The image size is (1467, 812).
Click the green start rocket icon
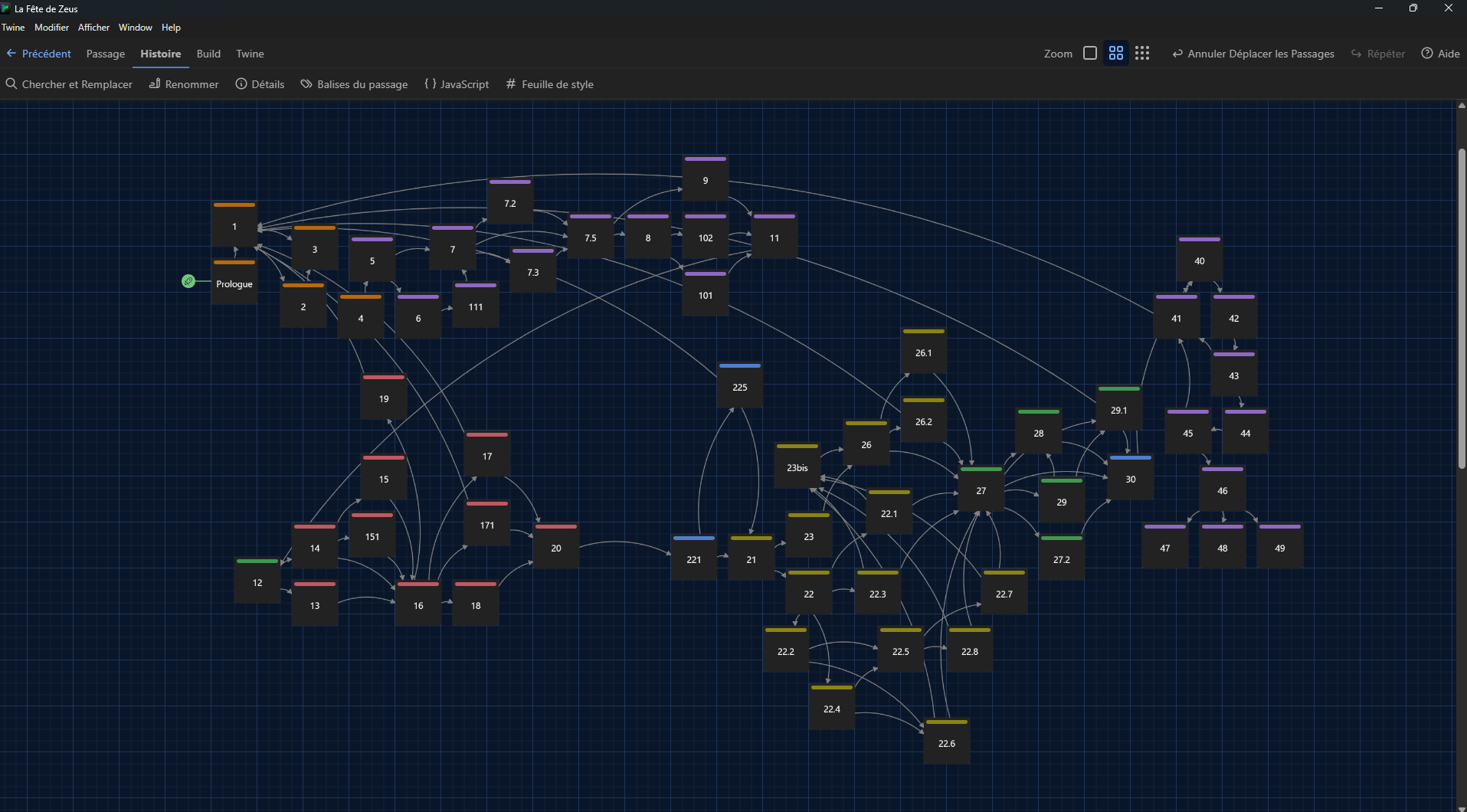coord(188,282)
